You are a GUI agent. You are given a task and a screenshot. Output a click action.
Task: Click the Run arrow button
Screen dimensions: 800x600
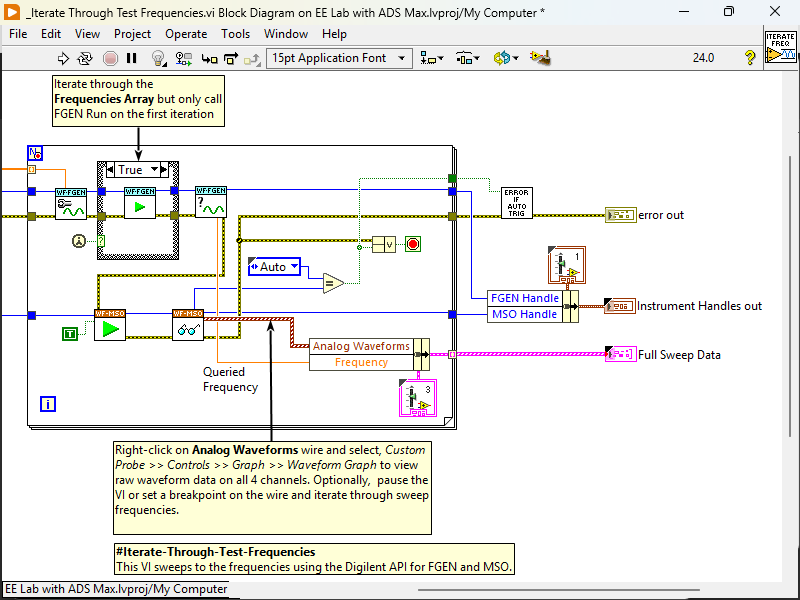63,59
